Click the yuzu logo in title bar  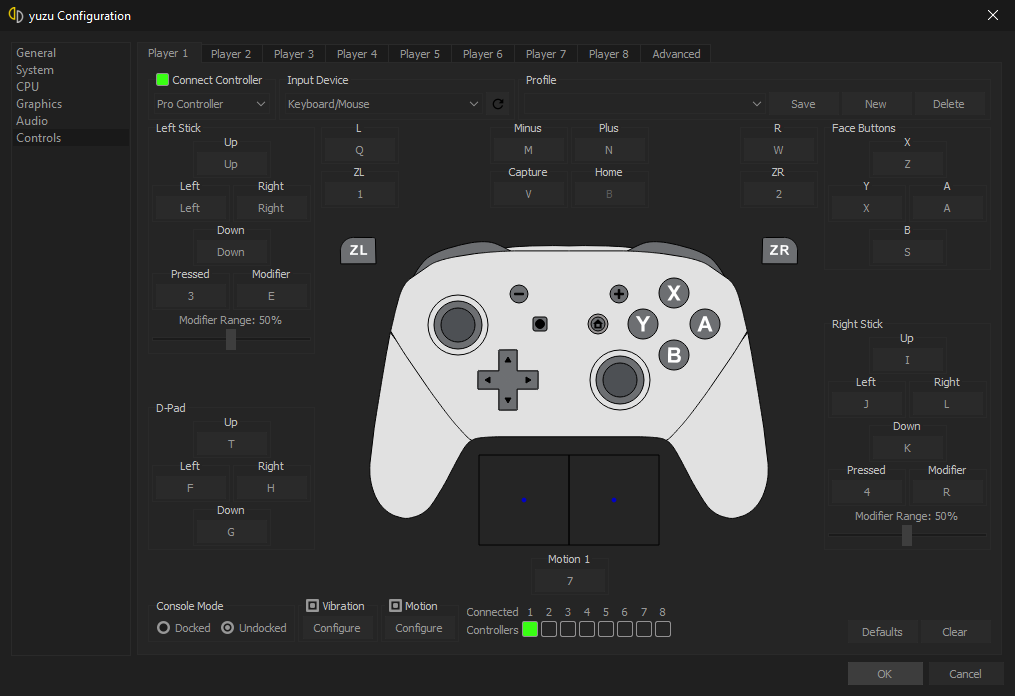(x=16, y=16)
